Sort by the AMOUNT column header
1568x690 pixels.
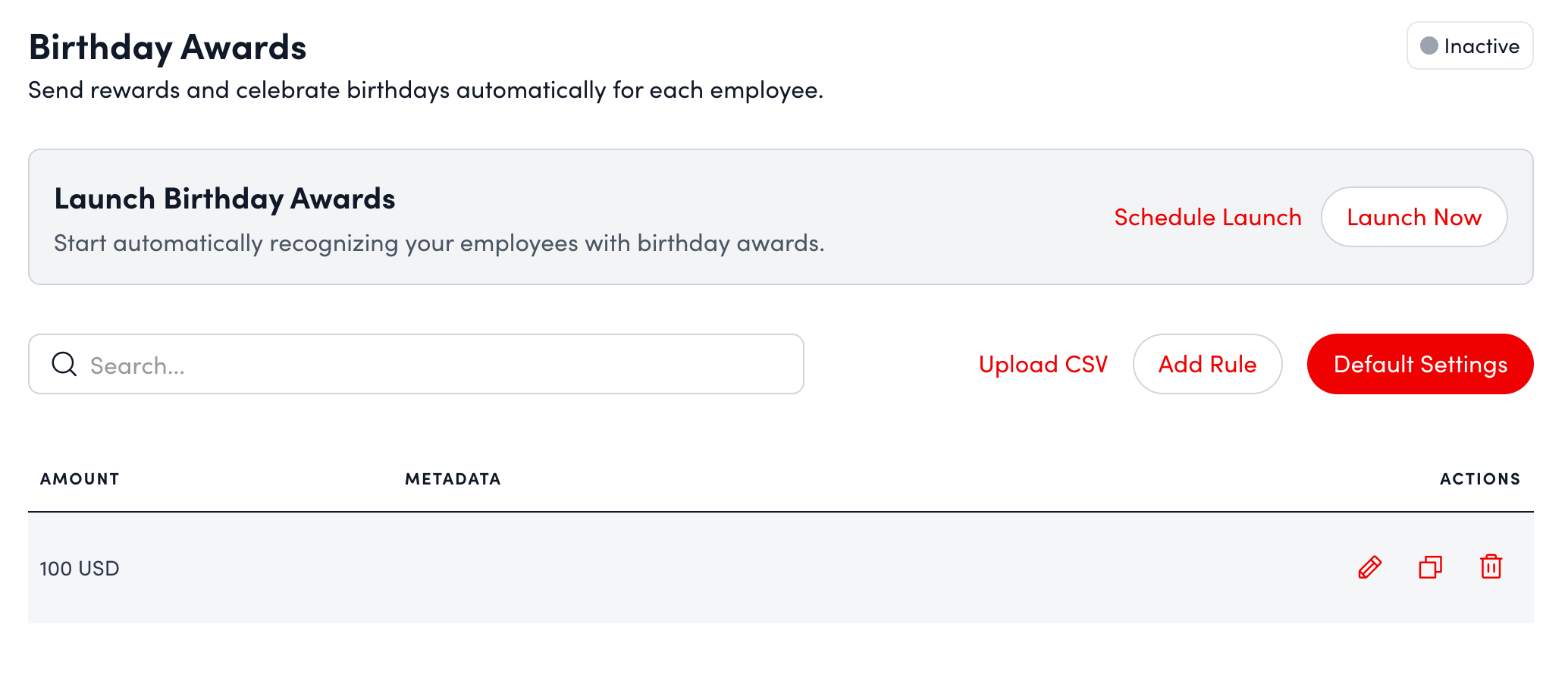tap(80, 479)
